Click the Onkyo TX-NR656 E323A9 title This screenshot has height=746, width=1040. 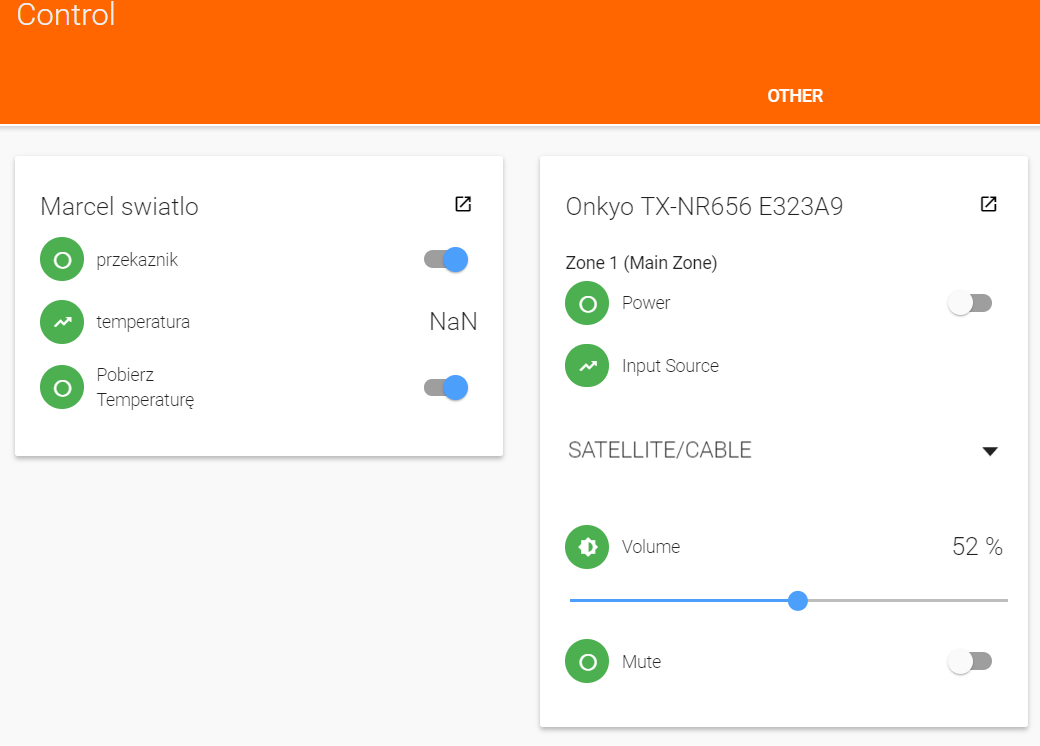point(704,206)
